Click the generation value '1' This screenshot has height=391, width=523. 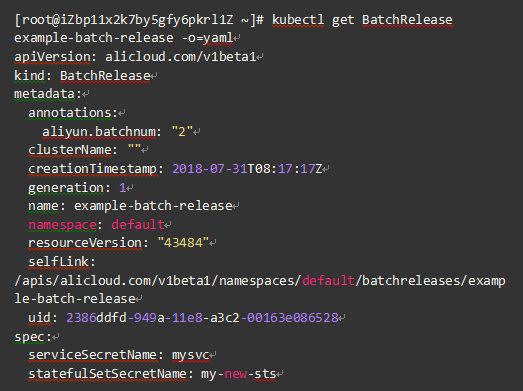click(122, 187)
